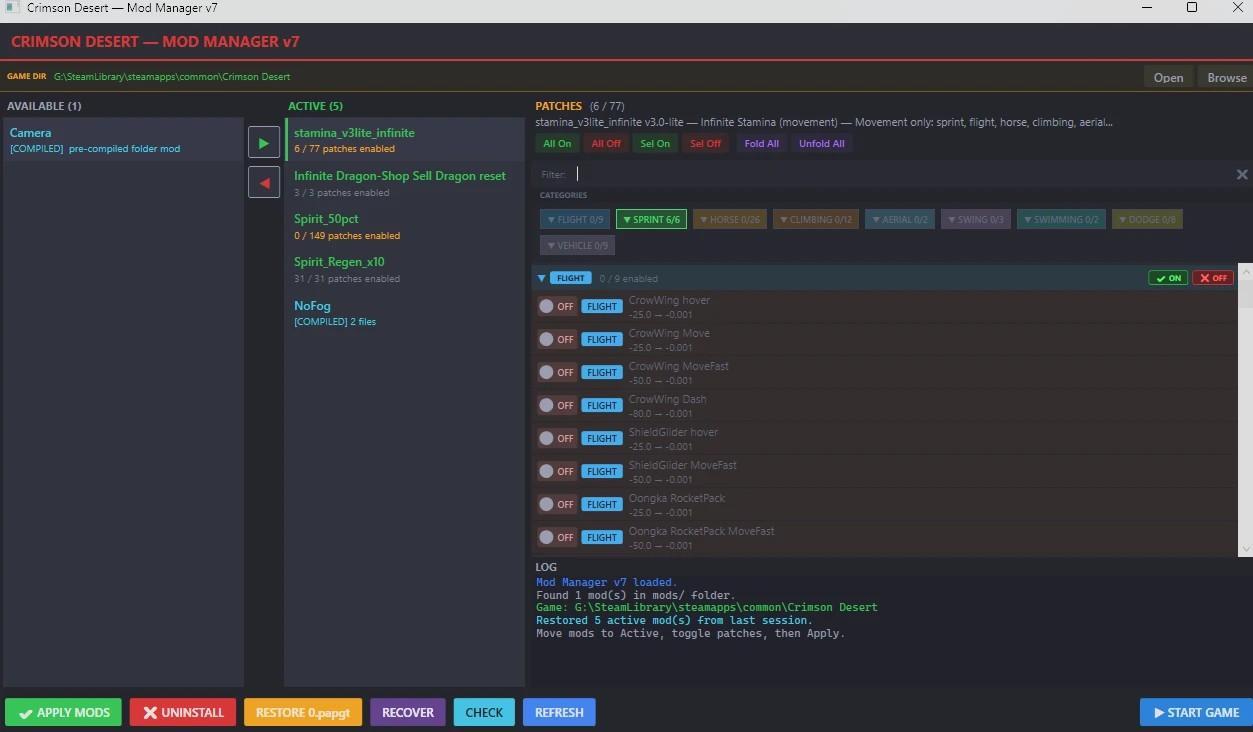Click the Sel On button

coord(655,144)
